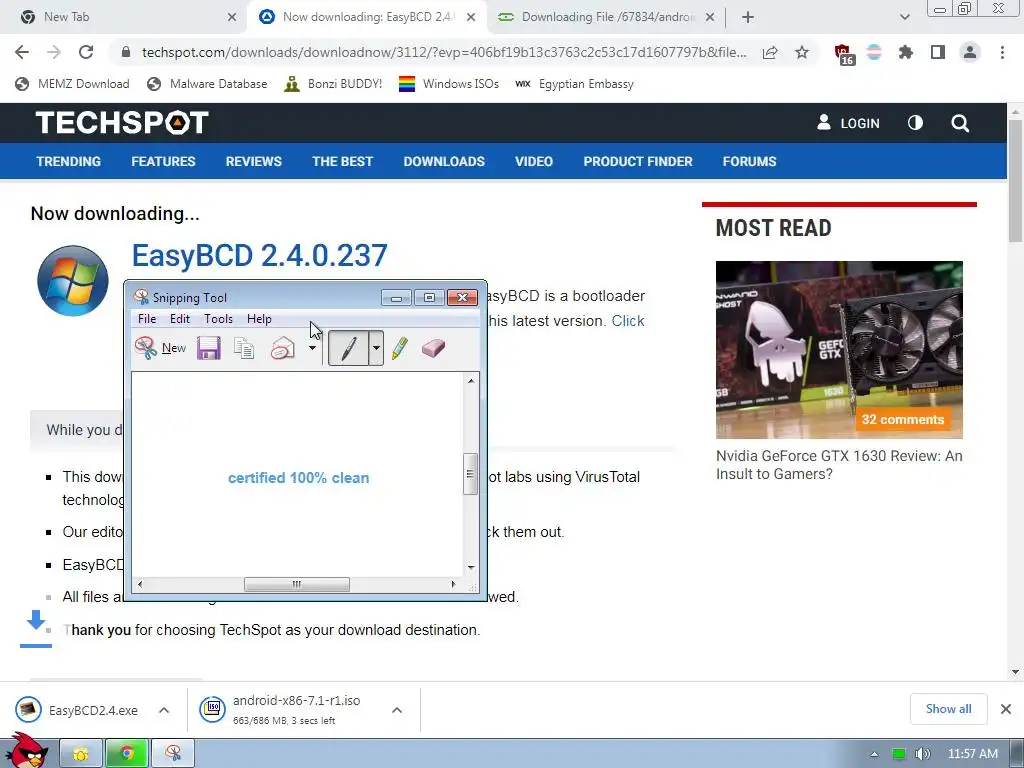Screen dimensions: 1024x768
Task: Click the snip's scroll-down arrow
Action: (471, 568)
